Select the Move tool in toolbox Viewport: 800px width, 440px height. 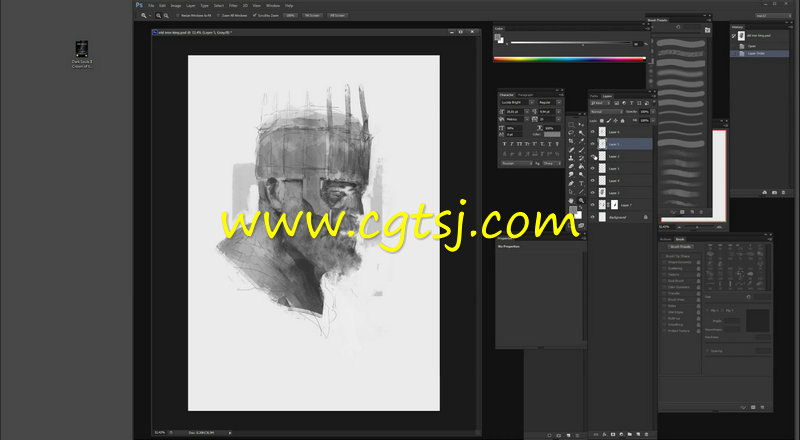(x=581, y=125)
